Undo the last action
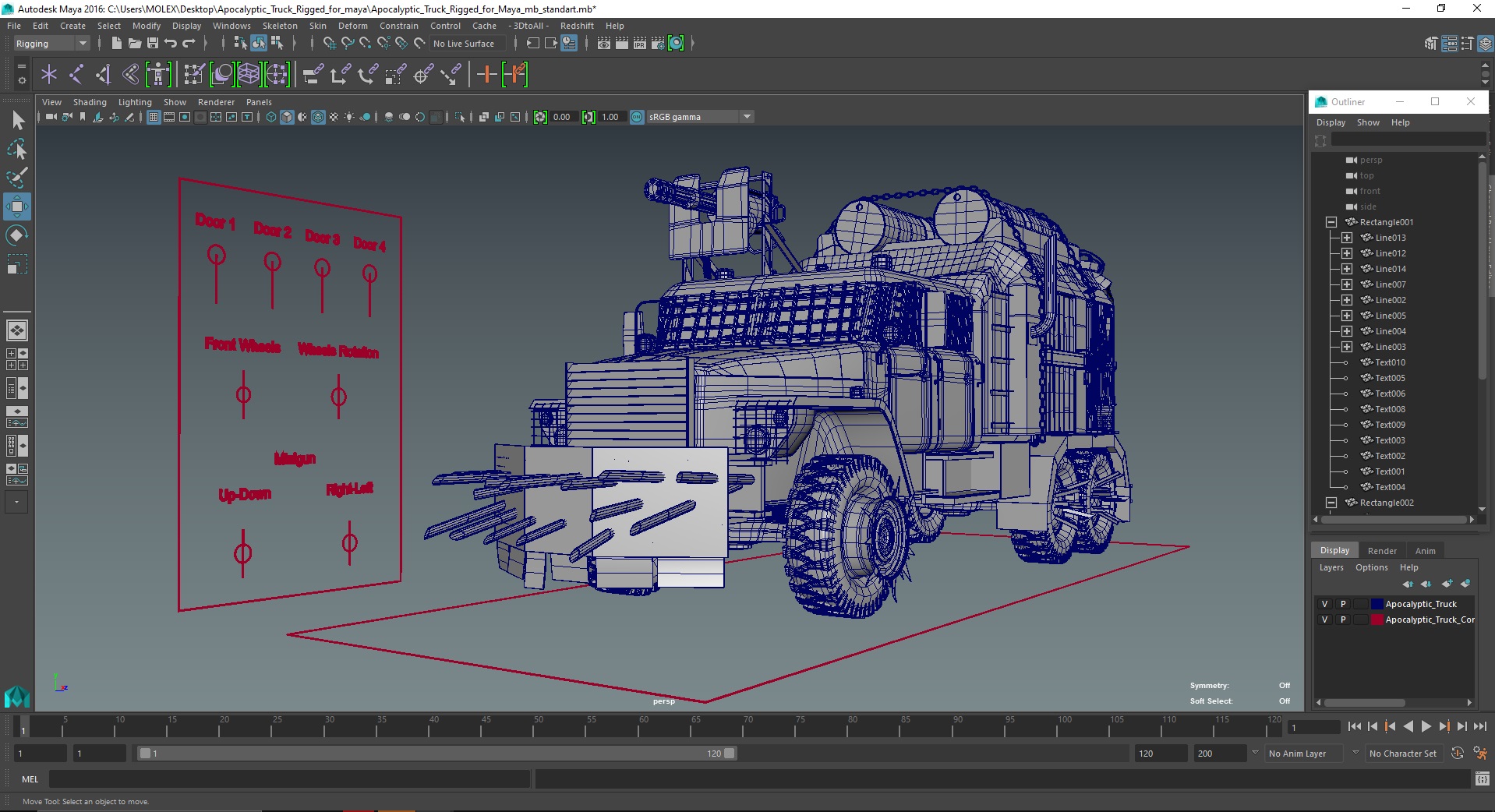This screenshot has width=1495, height=812. (x=171, y=44)
